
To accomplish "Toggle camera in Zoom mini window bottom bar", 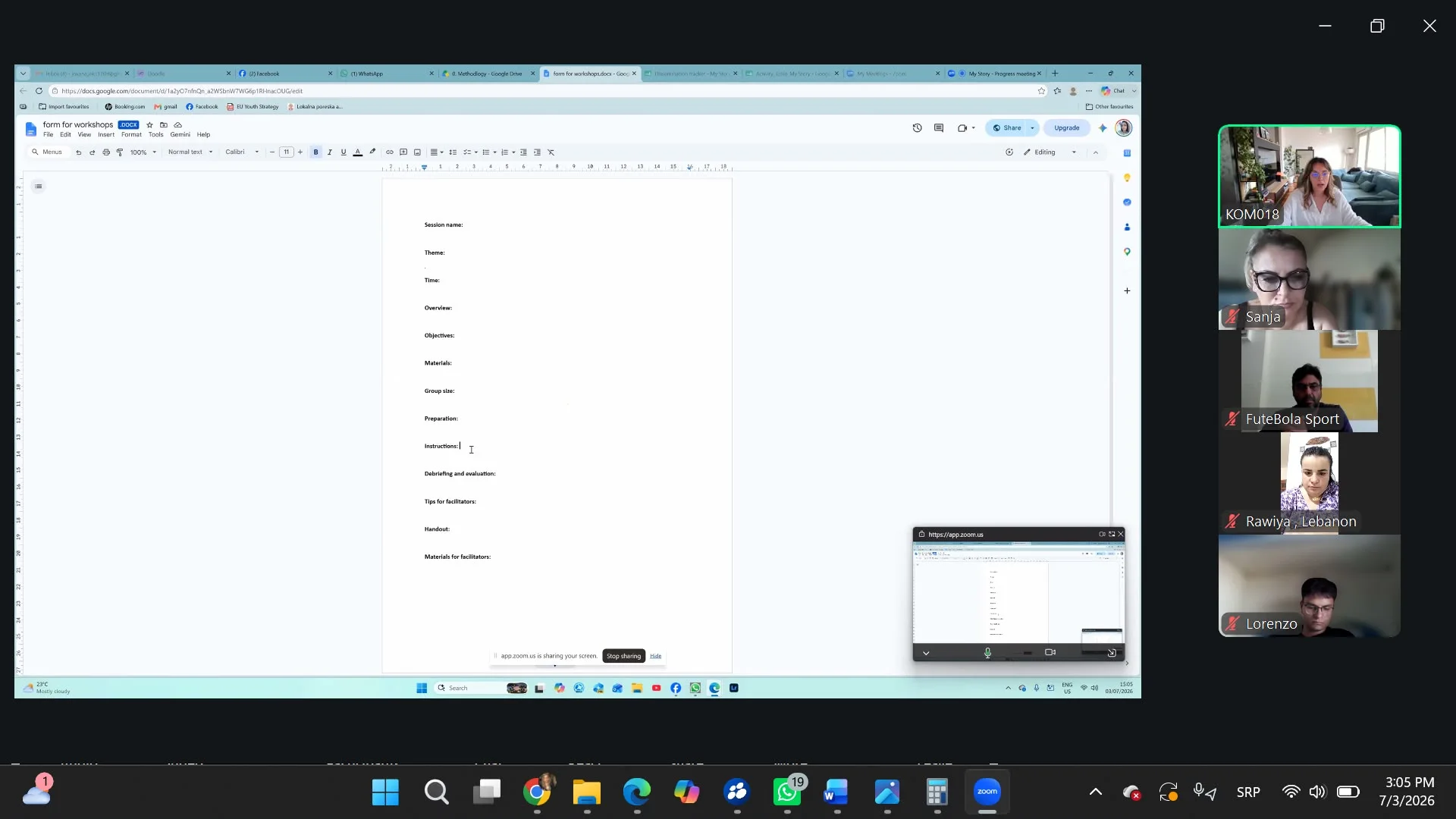I will [x=1050, y=652].
